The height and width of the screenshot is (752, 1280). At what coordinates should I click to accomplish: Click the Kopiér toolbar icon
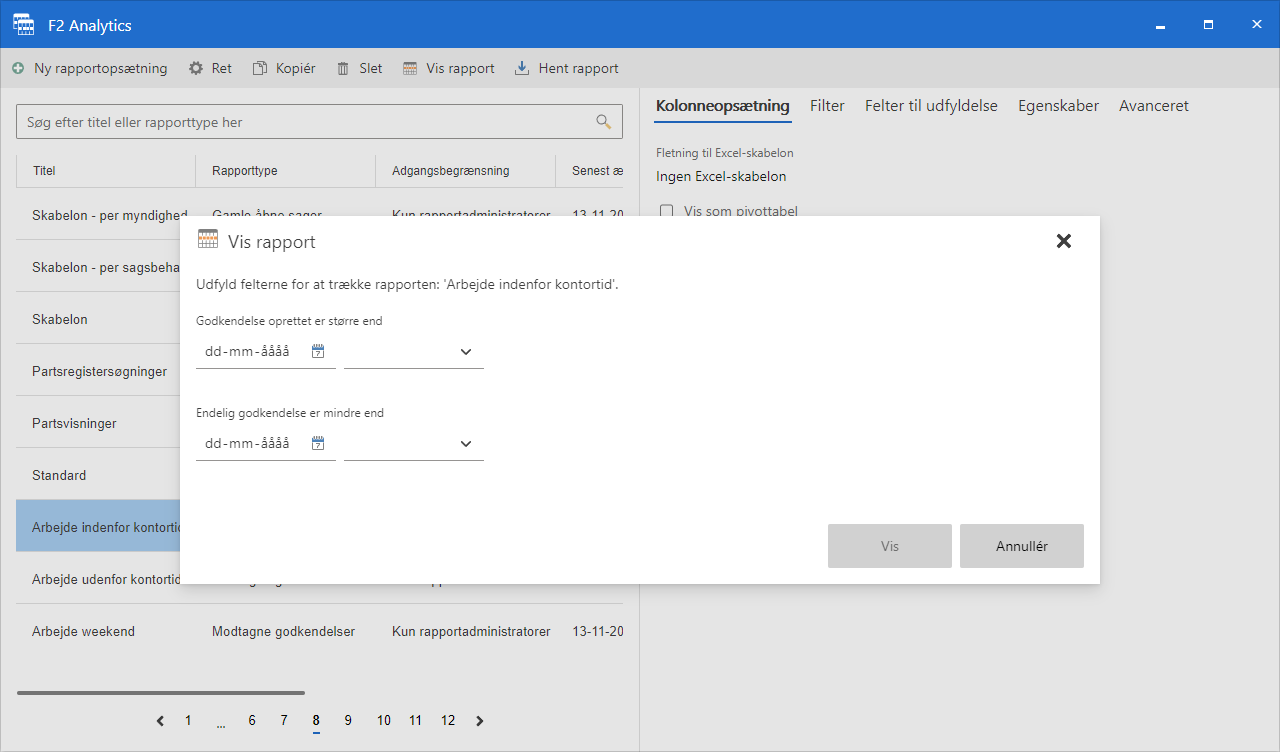point(260,69)
